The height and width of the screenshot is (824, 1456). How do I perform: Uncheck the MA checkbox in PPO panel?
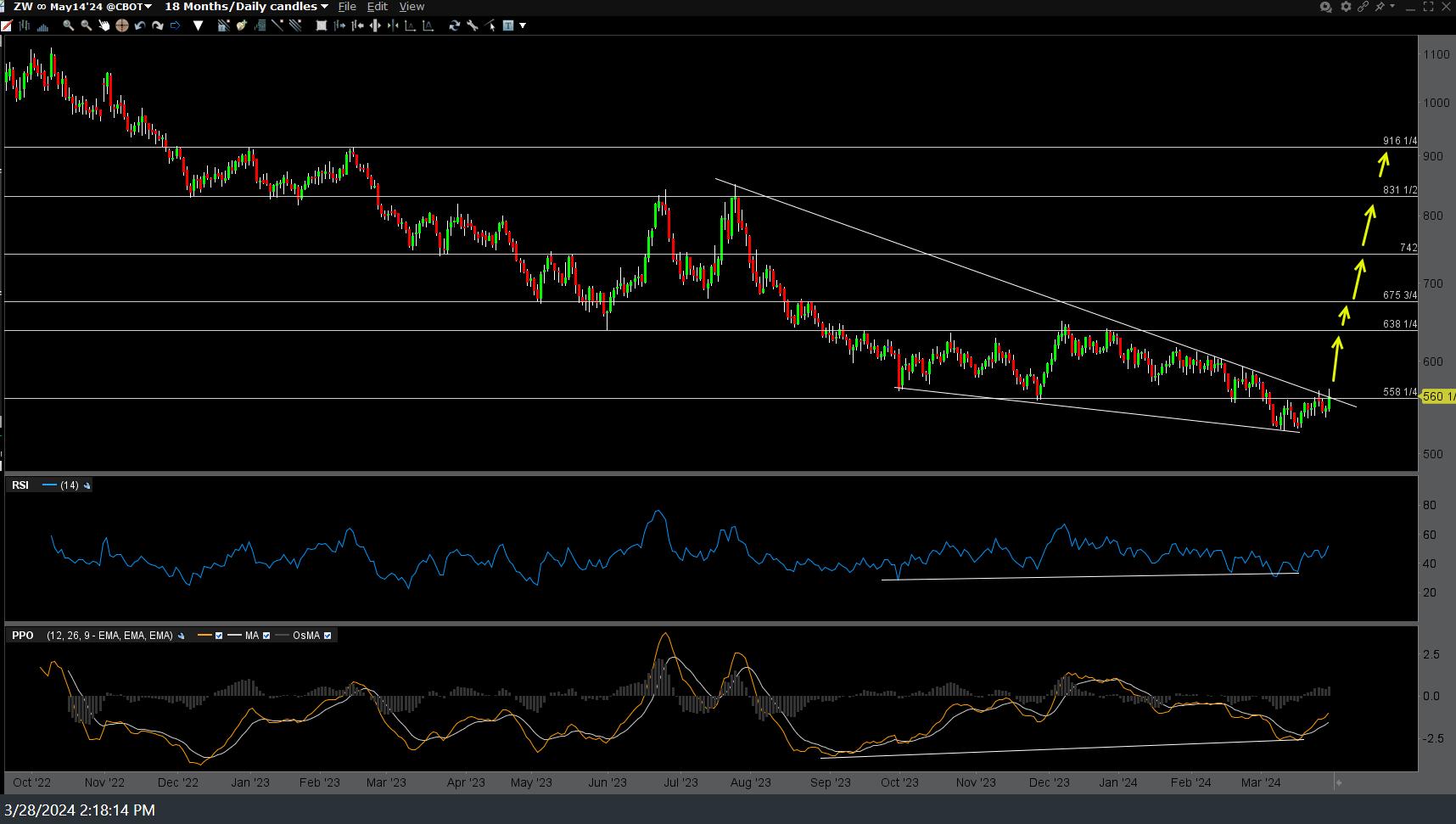266,635
